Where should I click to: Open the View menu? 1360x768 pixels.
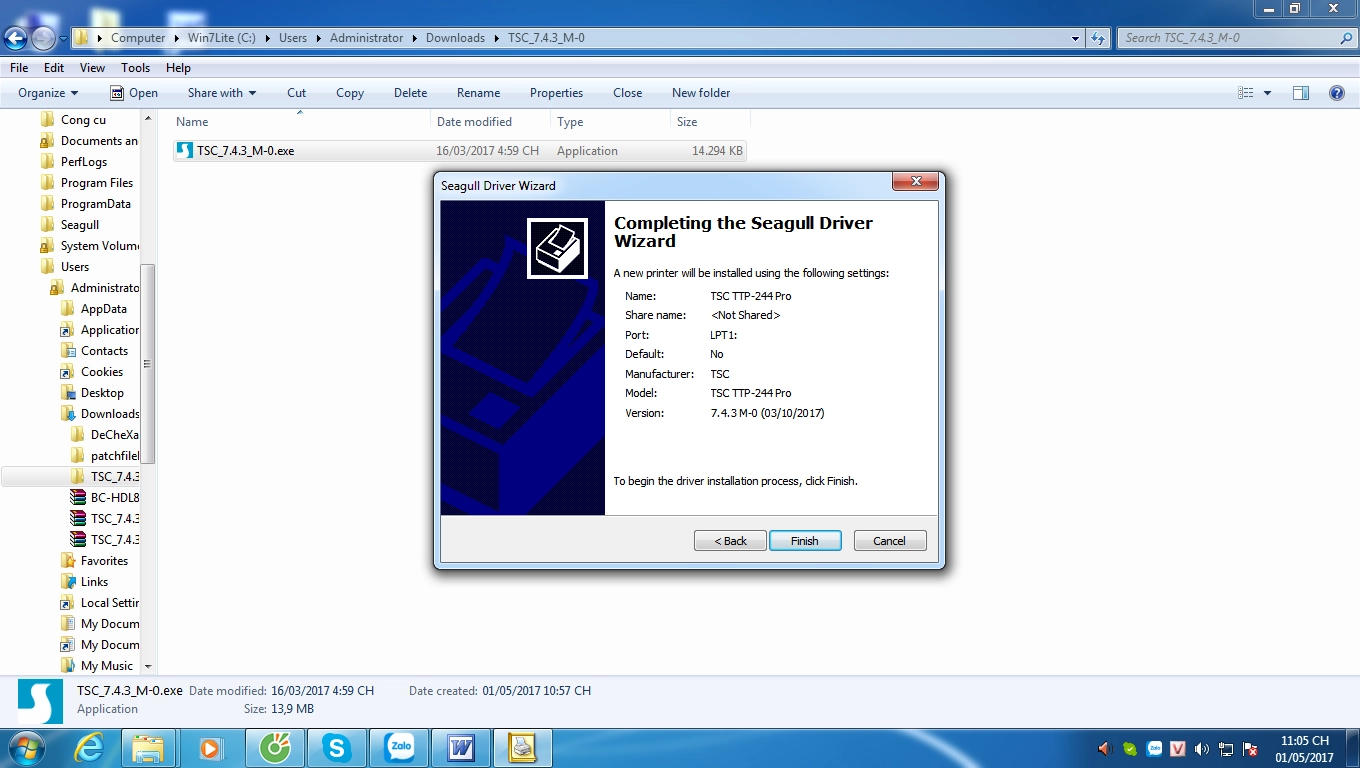[92, 68]
